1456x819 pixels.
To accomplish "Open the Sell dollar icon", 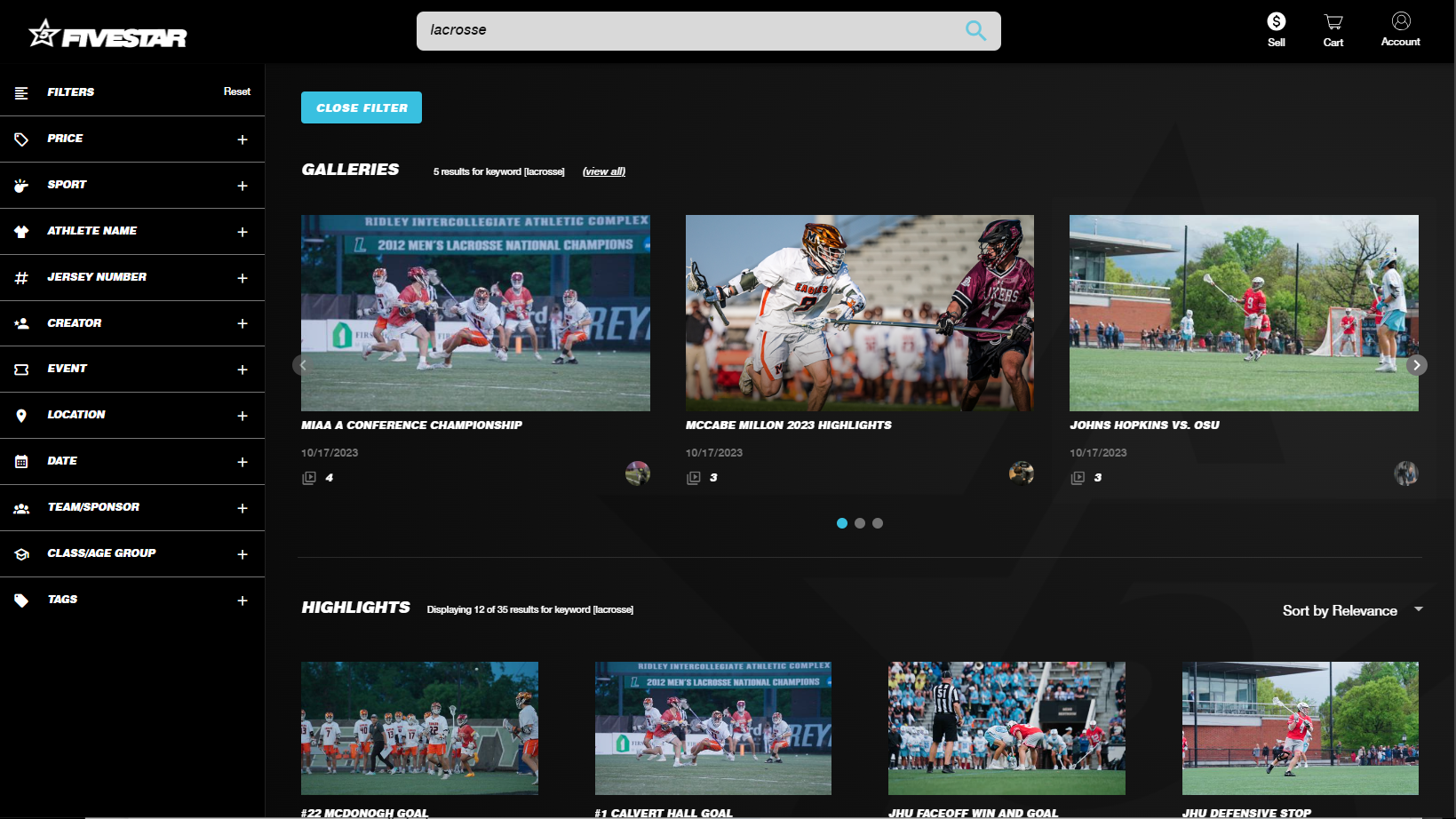I will [1277, 21].
